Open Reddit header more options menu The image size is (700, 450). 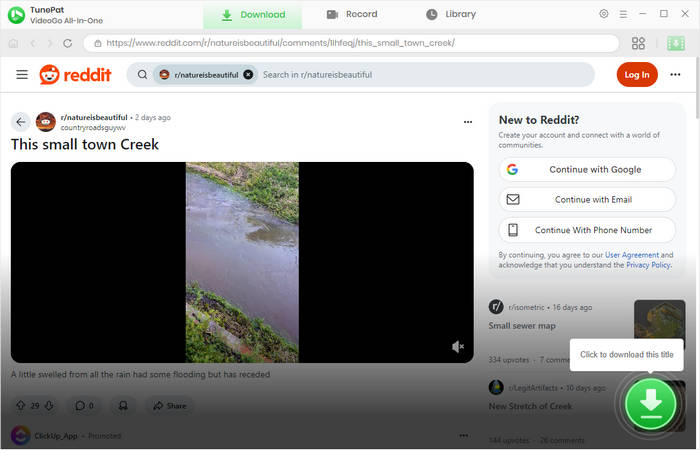pyautogui.click(x=675, y=75)
